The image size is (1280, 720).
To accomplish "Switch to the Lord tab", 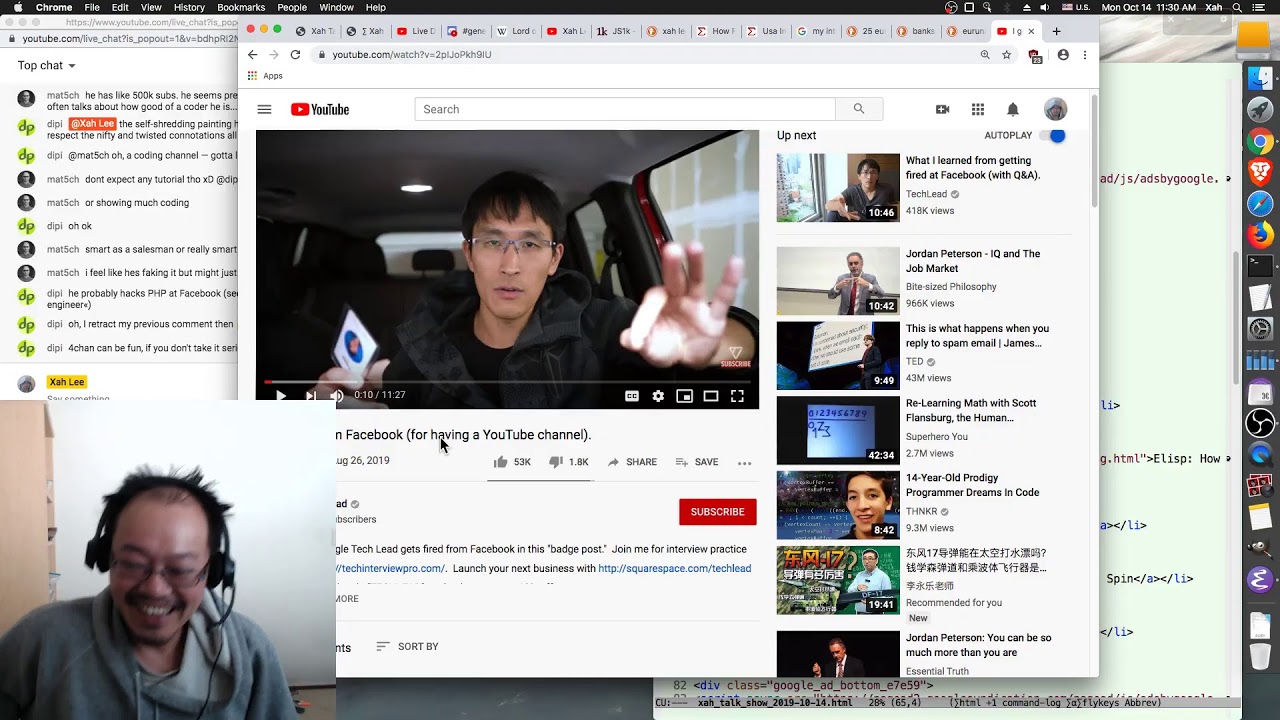I will tap(516, 31).
